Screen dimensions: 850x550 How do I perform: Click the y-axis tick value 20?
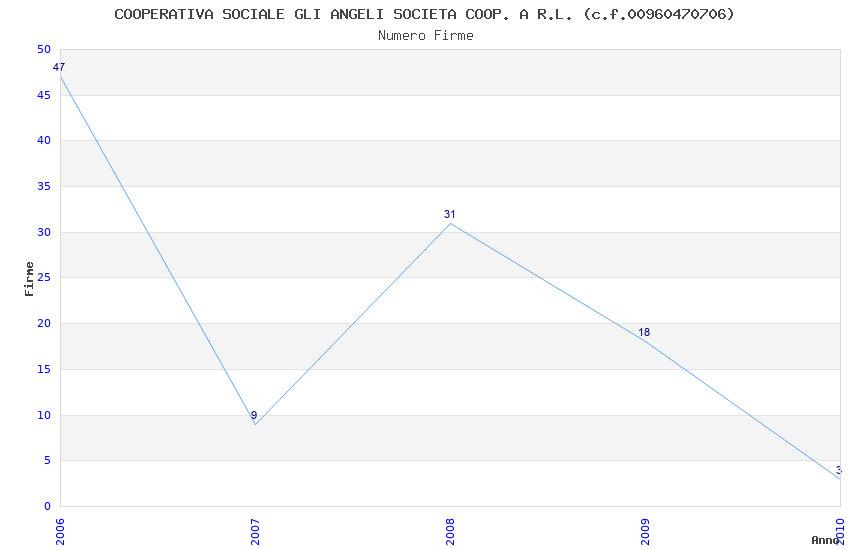point(43,323)
